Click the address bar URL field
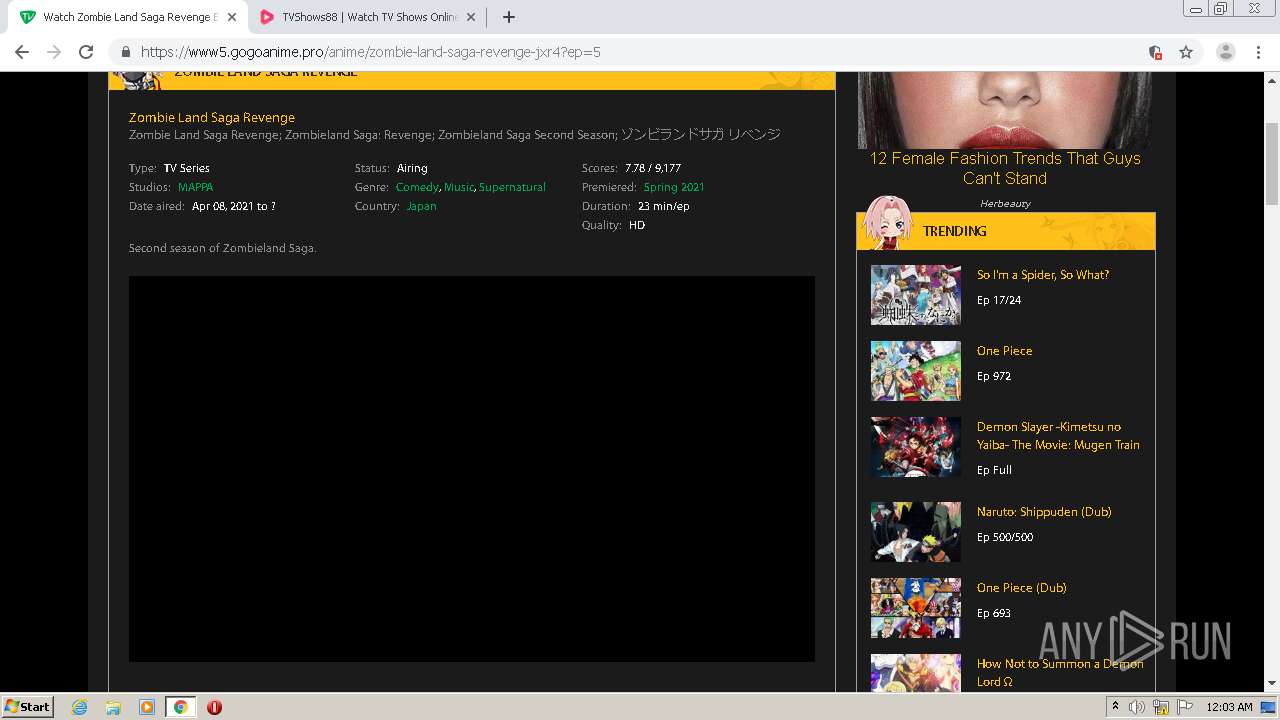 (x=640, y=52)
